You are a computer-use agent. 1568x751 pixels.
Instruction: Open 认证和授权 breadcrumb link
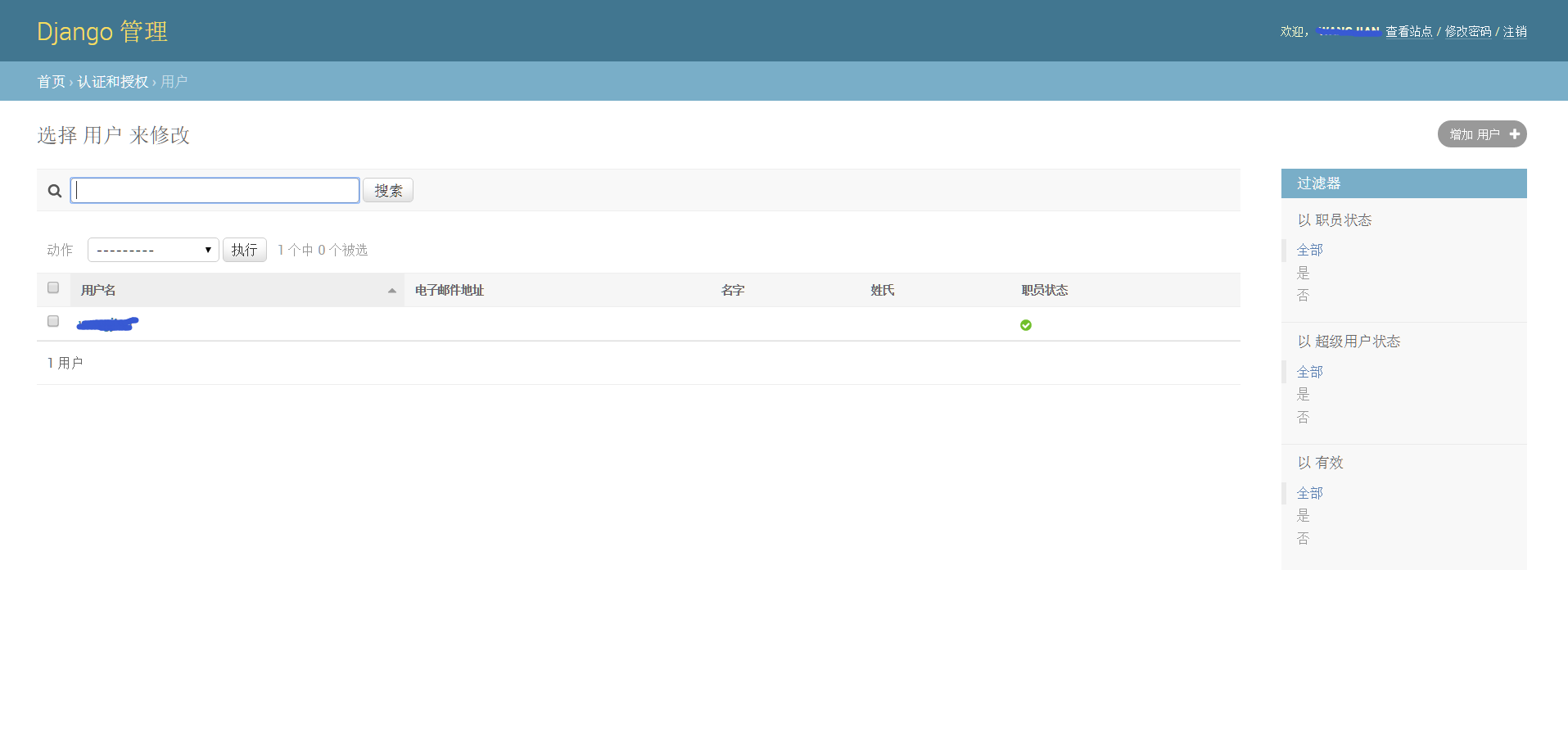click(113, 82)
